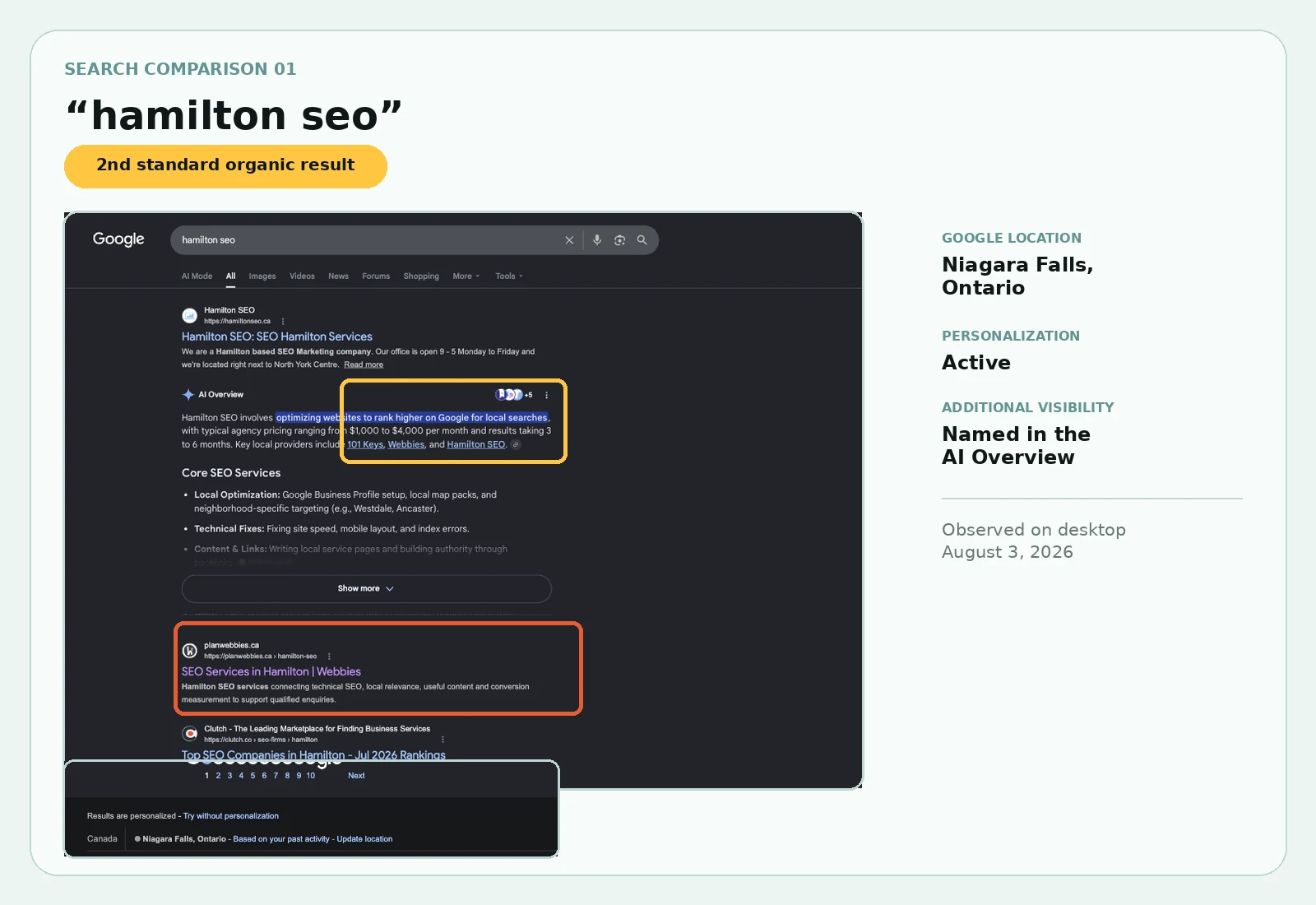
Task: Switch to the Videos tab
Action: (302, 276)
